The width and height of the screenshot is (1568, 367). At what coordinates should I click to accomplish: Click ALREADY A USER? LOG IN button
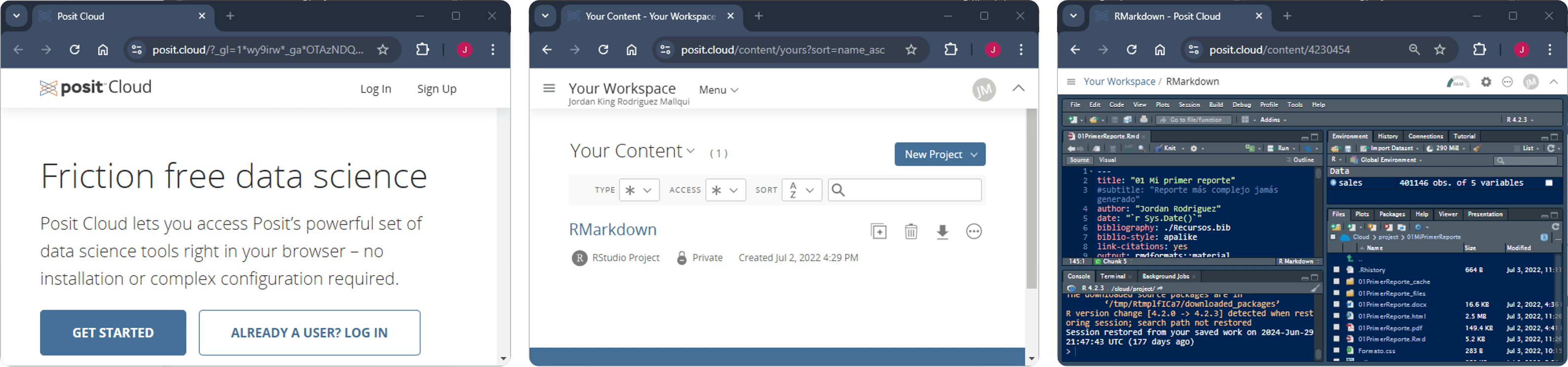tap(309, 332)
